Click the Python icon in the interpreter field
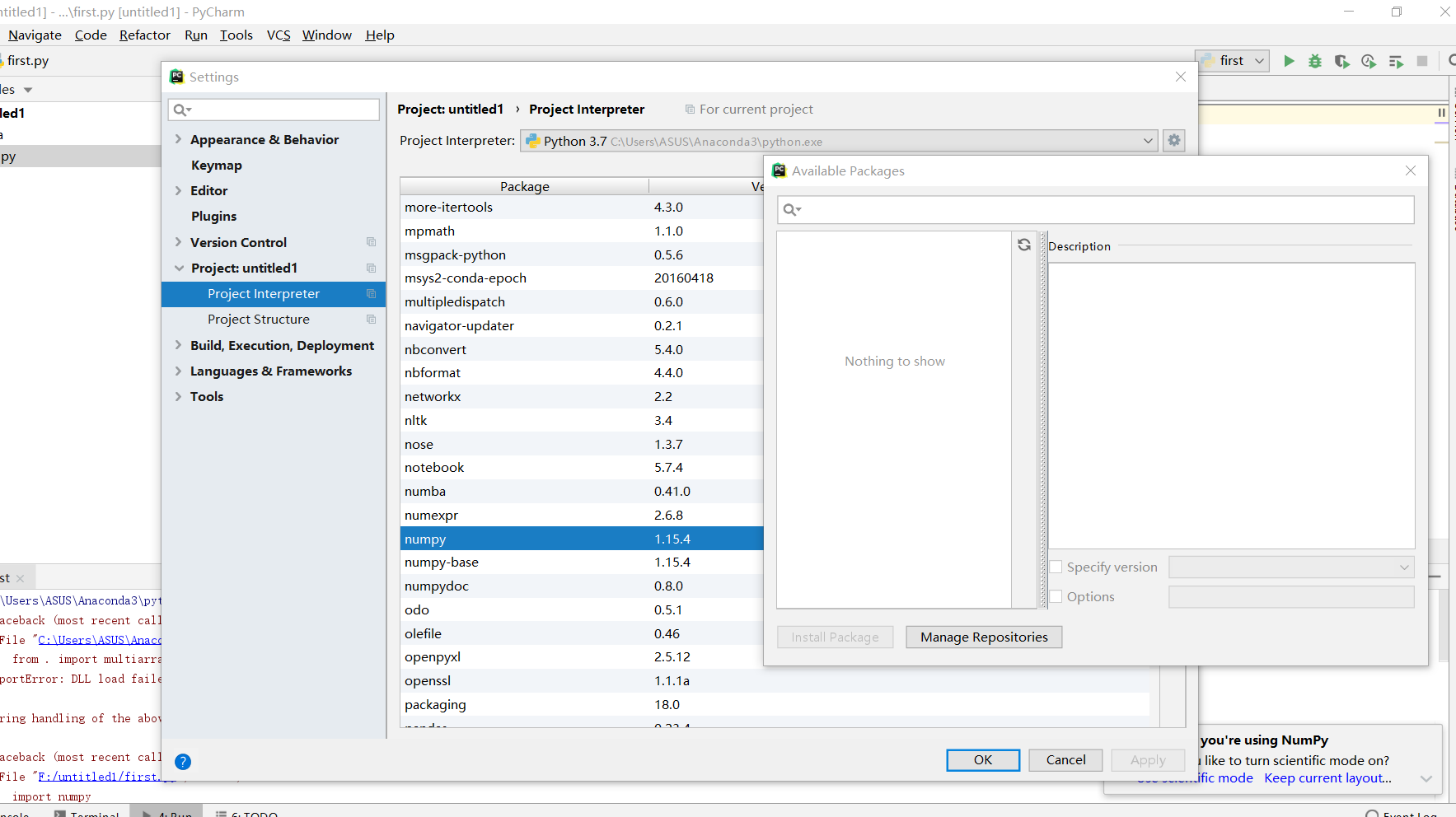The width and height of the screenshot is (1456, 817). (x=533, y=141)
